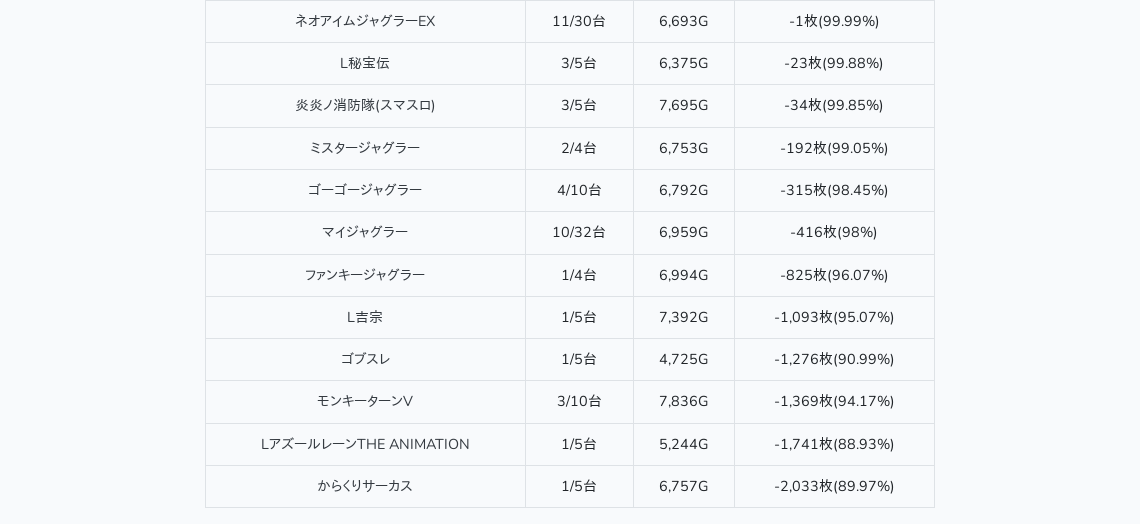
Task: Select the L吉宗 machine name
Action: click(x=365, y=317)
